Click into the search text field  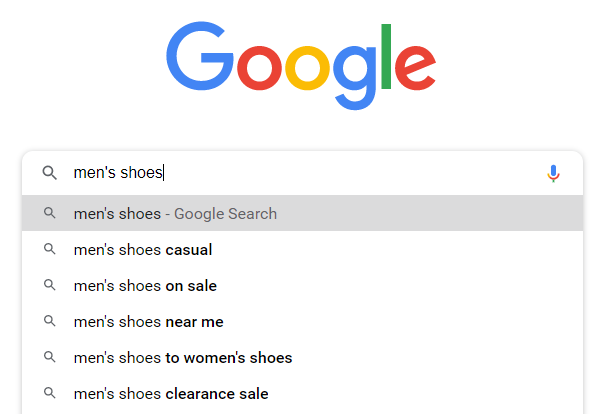click(x=300, y=173)
